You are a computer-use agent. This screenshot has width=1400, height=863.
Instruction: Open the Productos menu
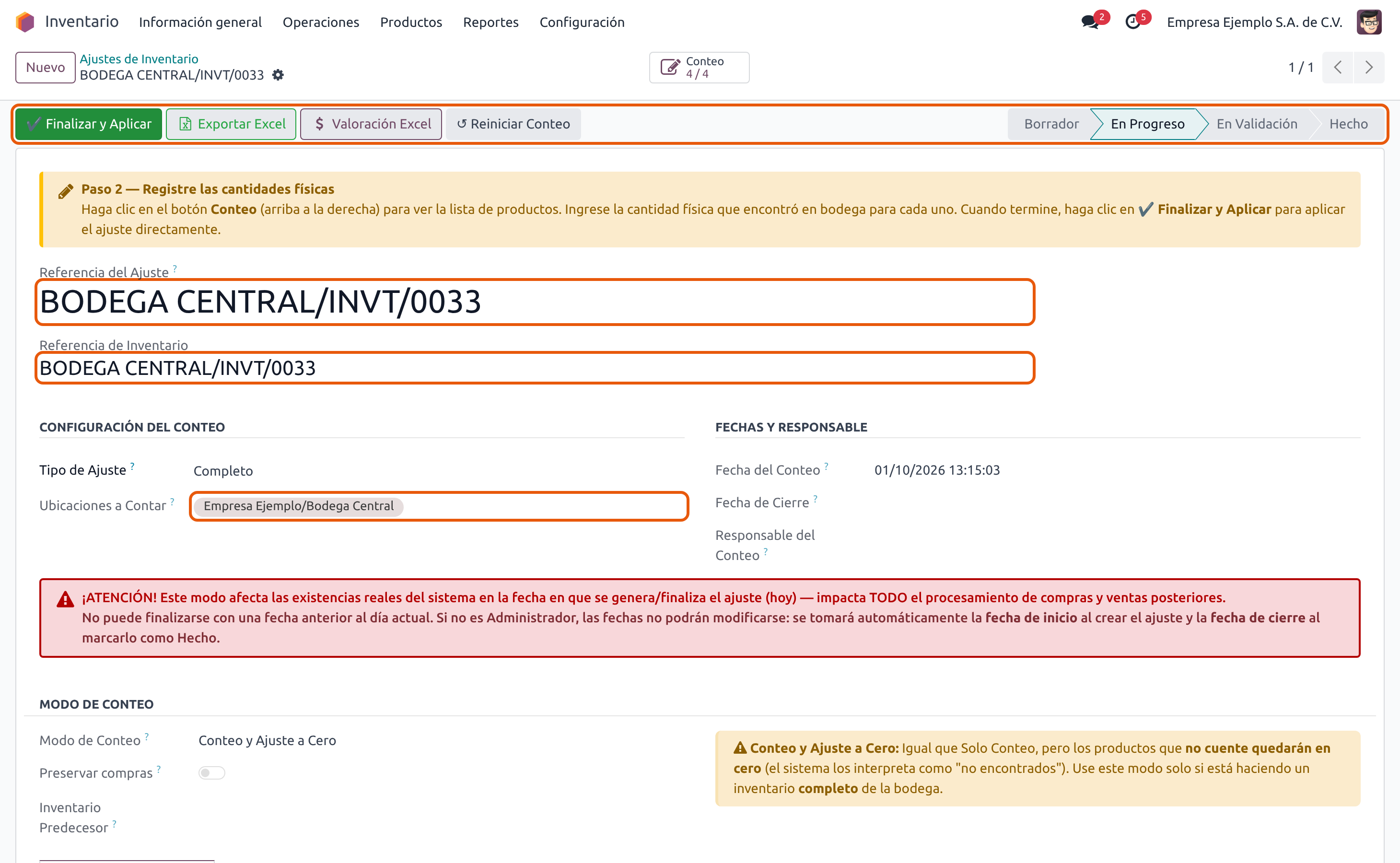click(x=411, y=22)
